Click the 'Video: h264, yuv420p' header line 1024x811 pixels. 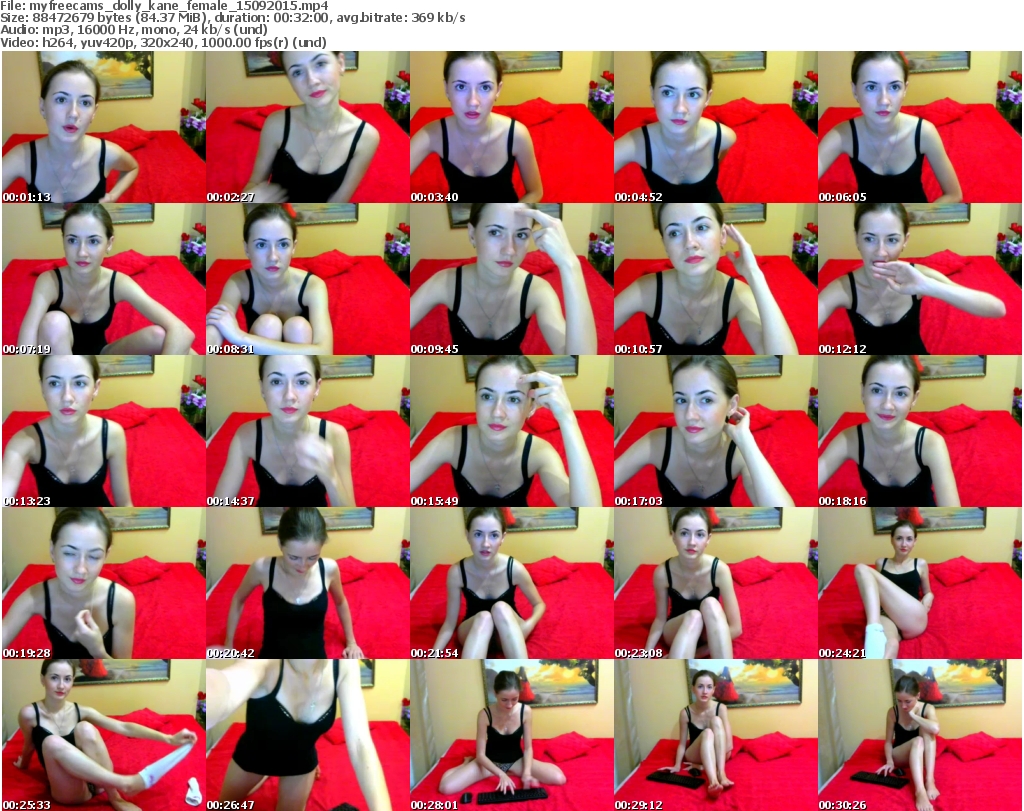(x=163, y=42)
